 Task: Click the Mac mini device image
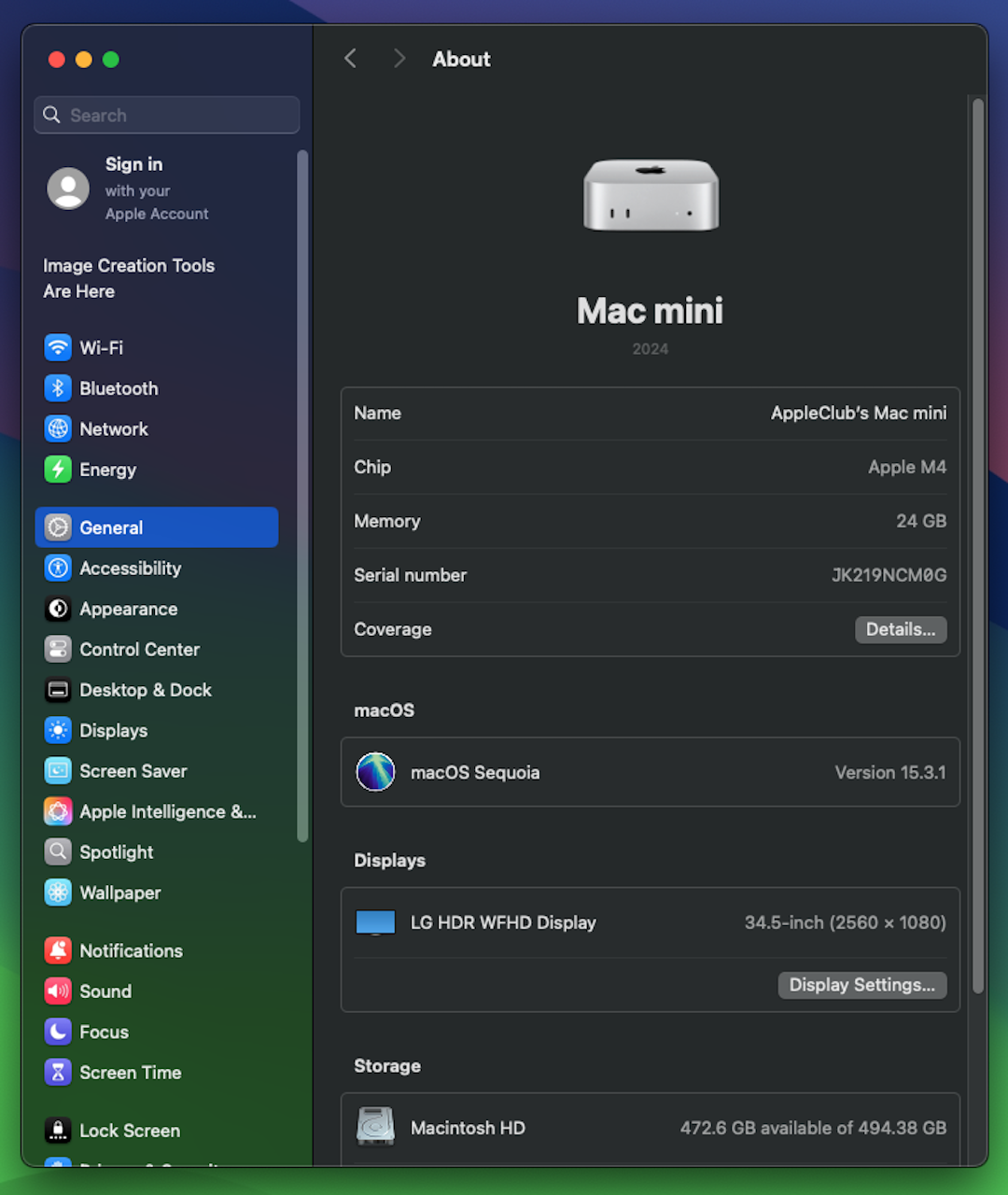(x=651, y=194)
